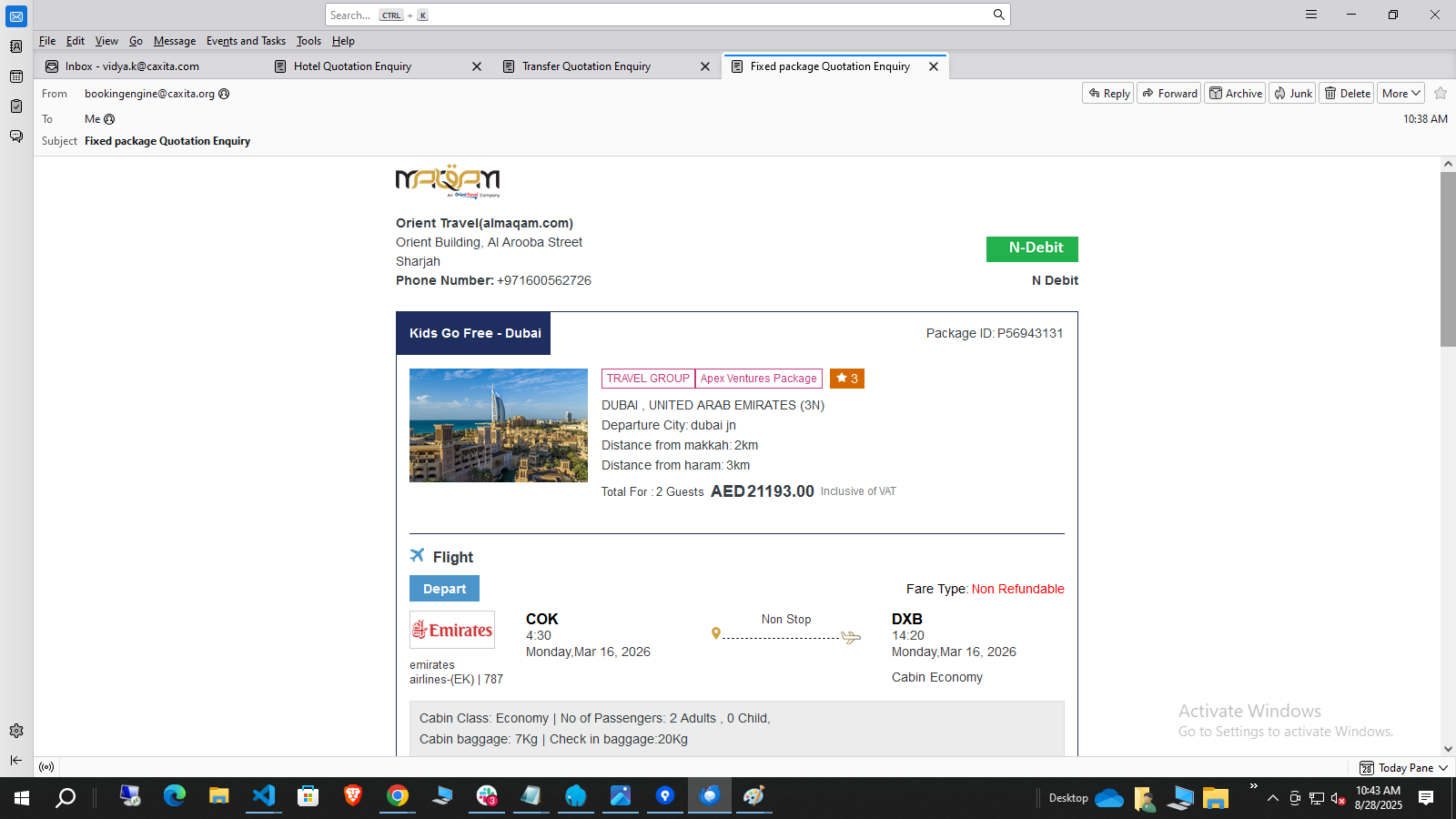
Task: Expand the More actions dropdown
Action: (1400, 93)
